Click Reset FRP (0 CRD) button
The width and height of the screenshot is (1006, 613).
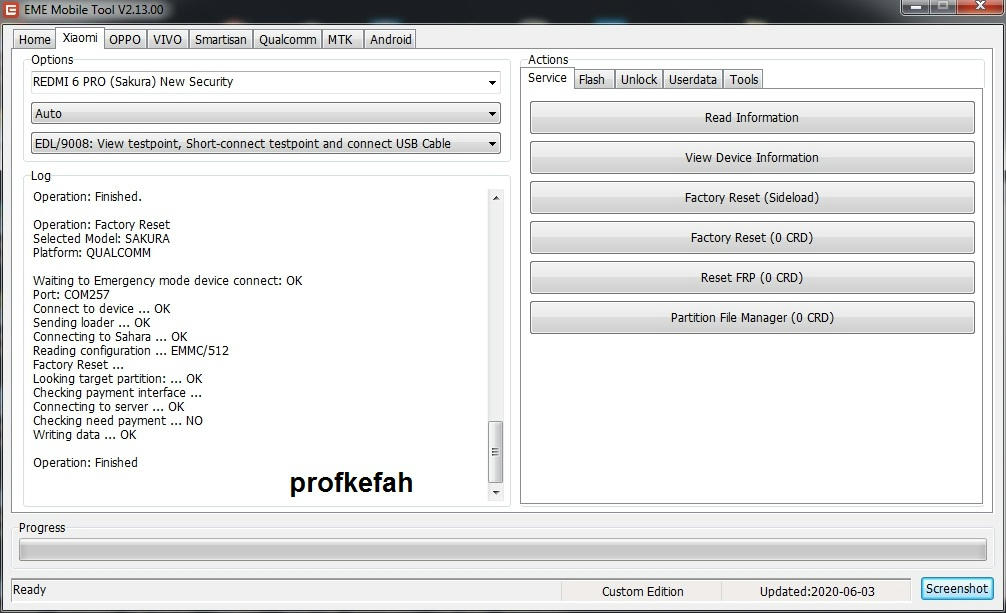(751, 277)
